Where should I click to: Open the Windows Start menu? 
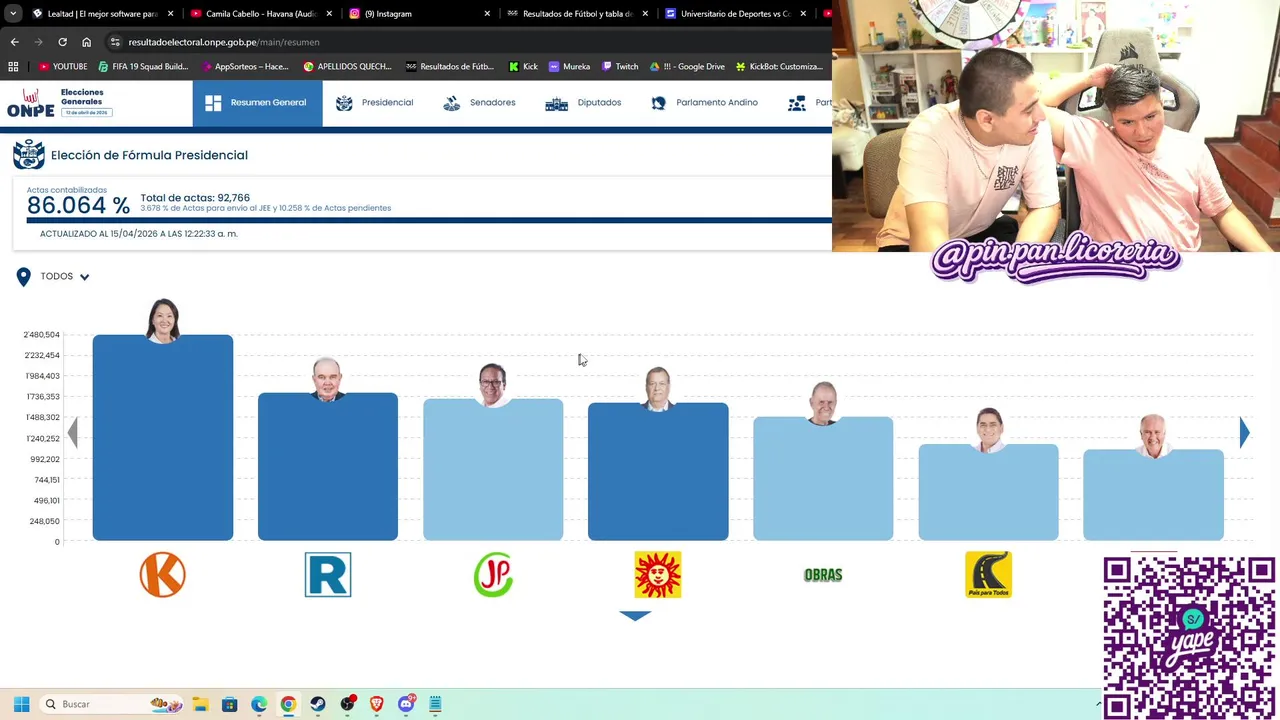click(21, 704)
